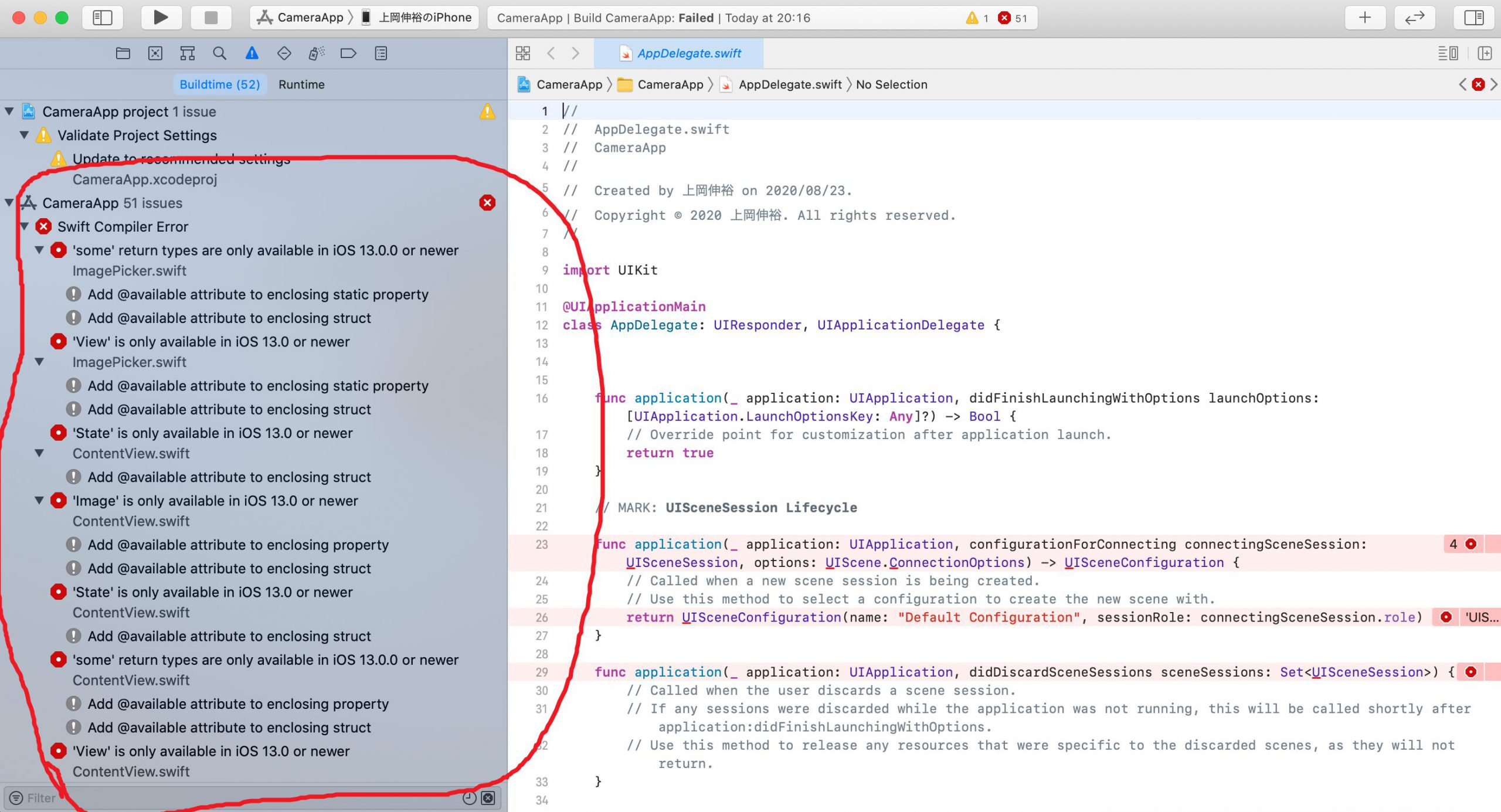This screenshot has height=812, width=1501.
Task: Switch to the Buildtime (52) issues tab
Action: tap(220, 84)
